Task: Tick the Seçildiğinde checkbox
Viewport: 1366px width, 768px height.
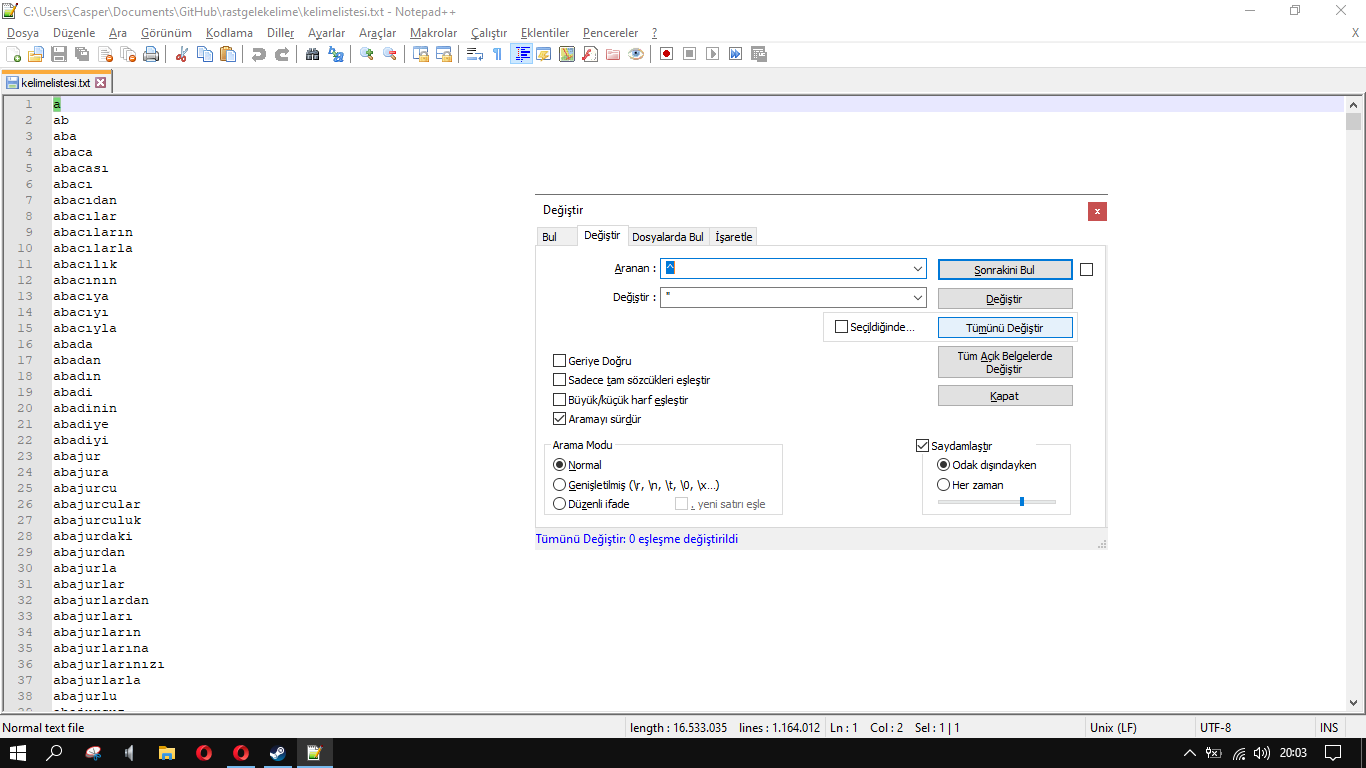Action: 842,327
